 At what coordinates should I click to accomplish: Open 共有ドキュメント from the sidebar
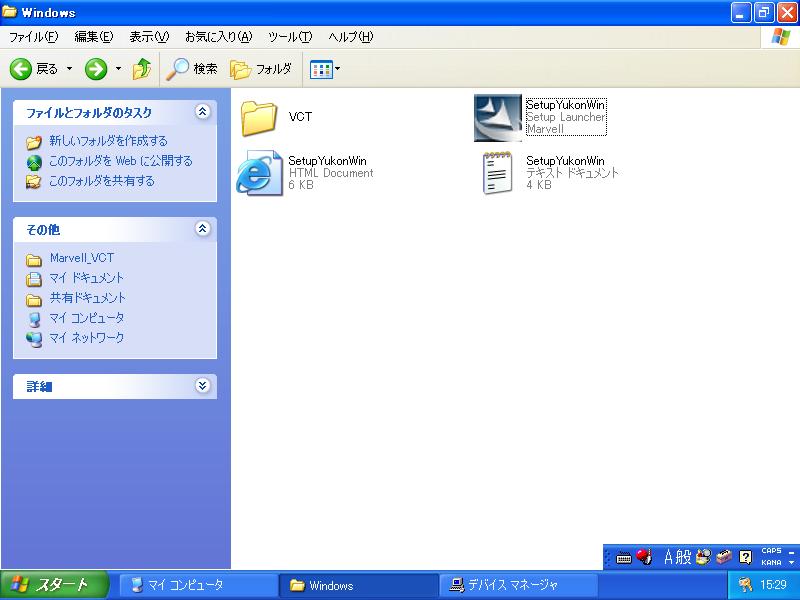[87, 298]
